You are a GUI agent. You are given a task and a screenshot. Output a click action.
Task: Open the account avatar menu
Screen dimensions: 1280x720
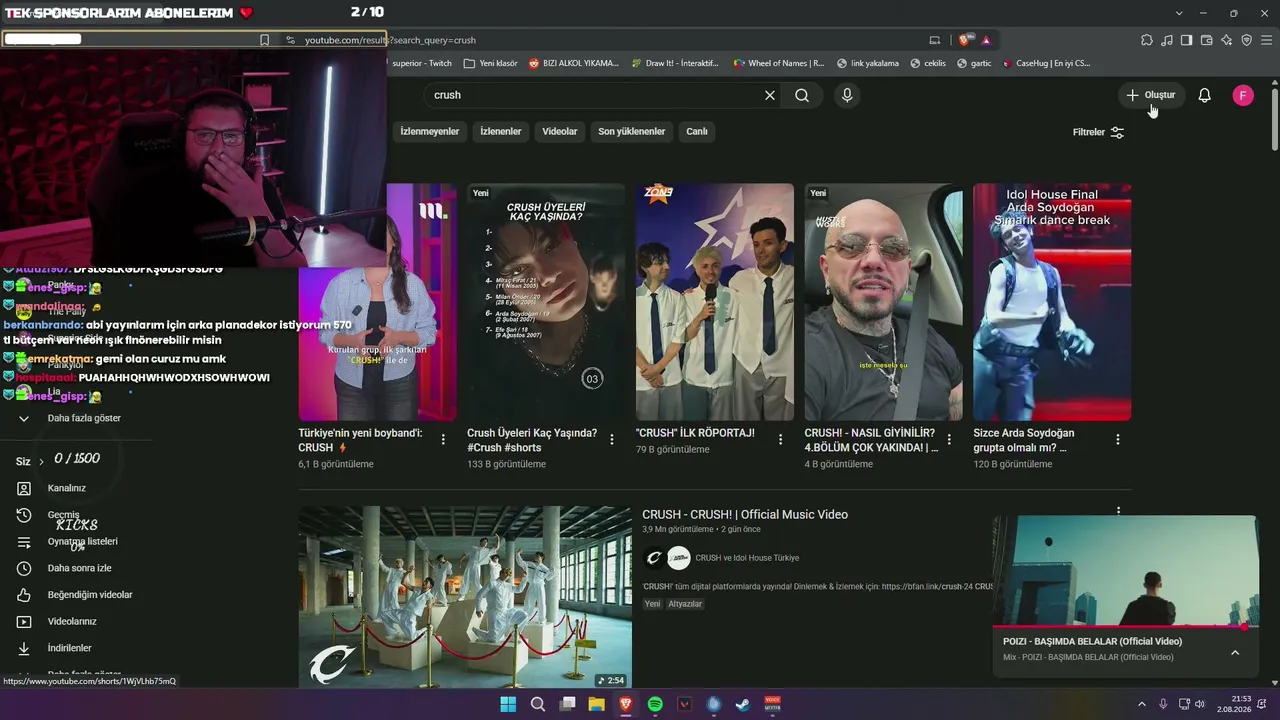pos(1243,95)
